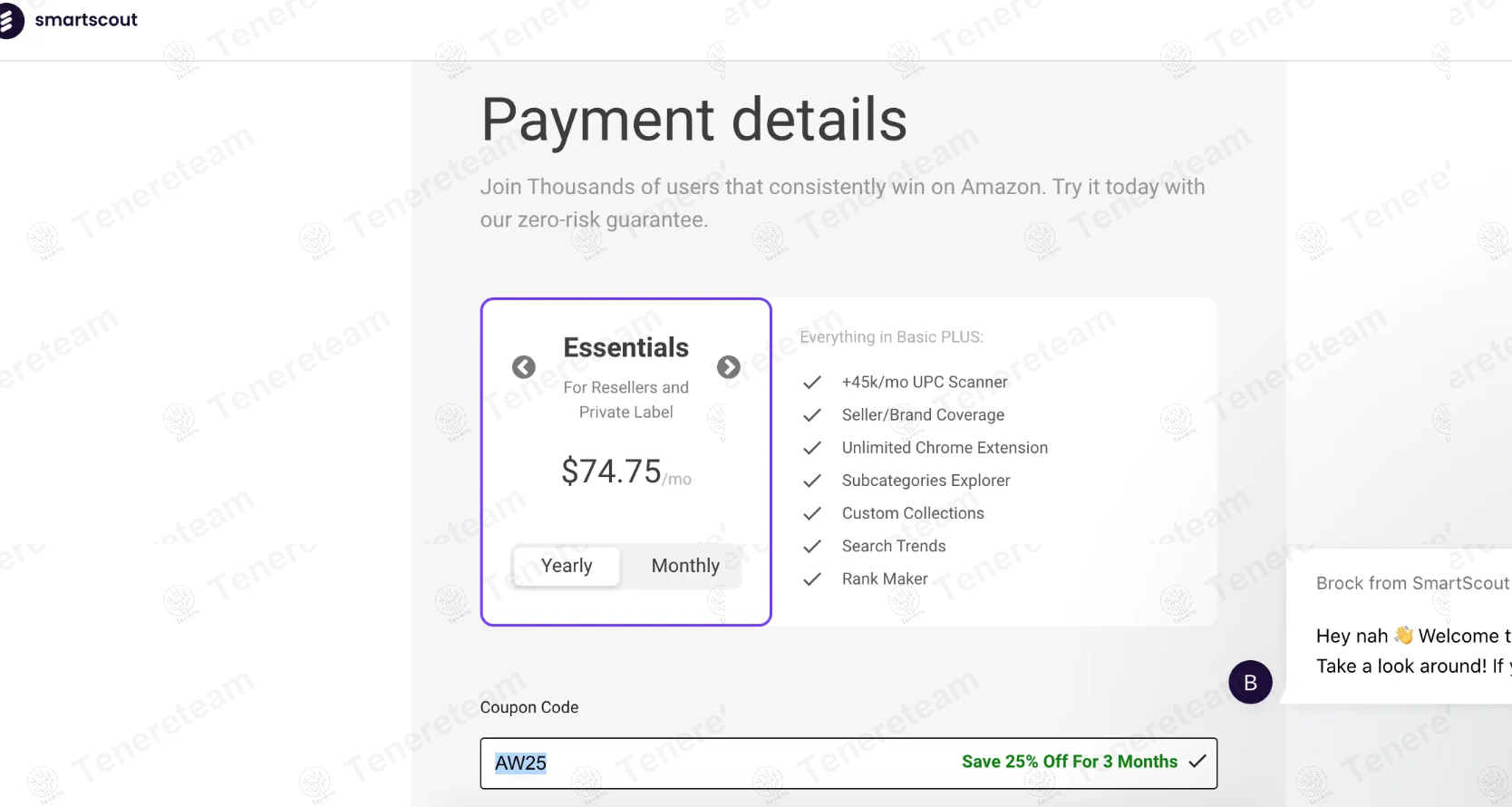Click the smartscout brand name
Image resolution: width=1512 pixels, height=807 pixels.
click(x=86, y=20)
